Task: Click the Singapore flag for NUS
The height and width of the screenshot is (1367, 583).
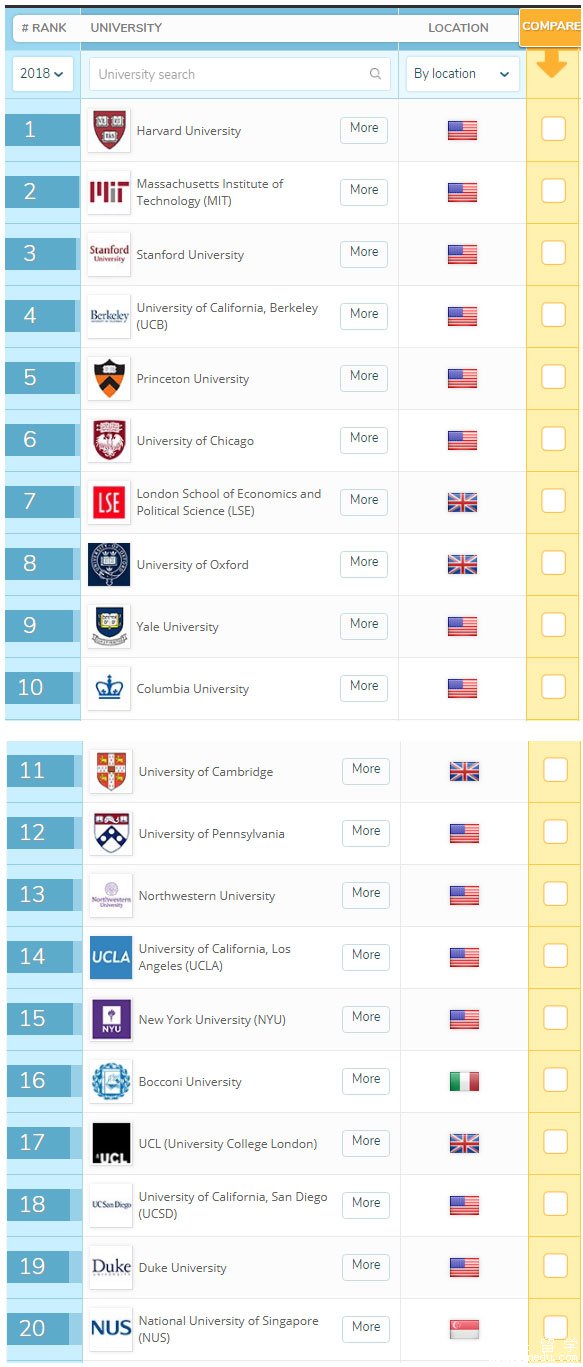Action: click(464, 1329)
